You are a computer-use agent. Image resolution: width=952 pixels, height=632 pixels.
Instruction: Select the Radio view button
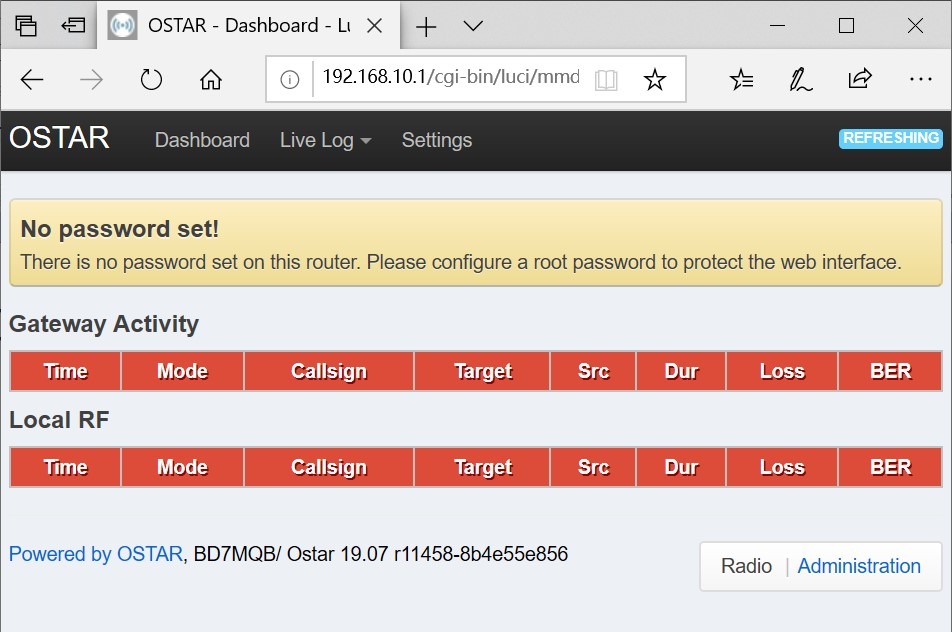746,566
